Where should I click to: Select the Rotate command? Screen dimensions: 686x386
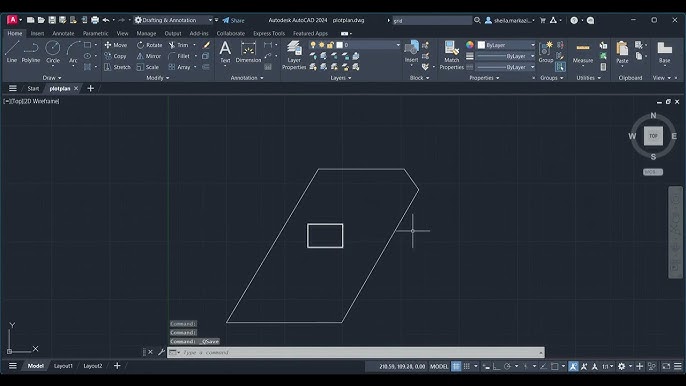(150, 45)
